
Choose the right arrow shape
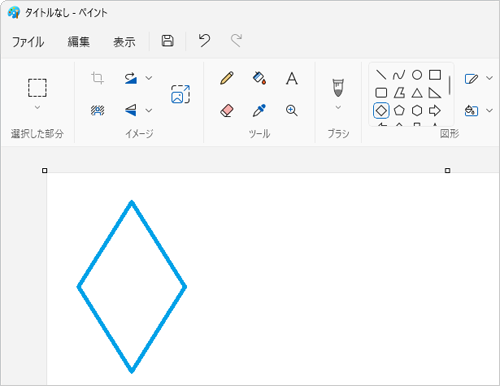point(435,111)
